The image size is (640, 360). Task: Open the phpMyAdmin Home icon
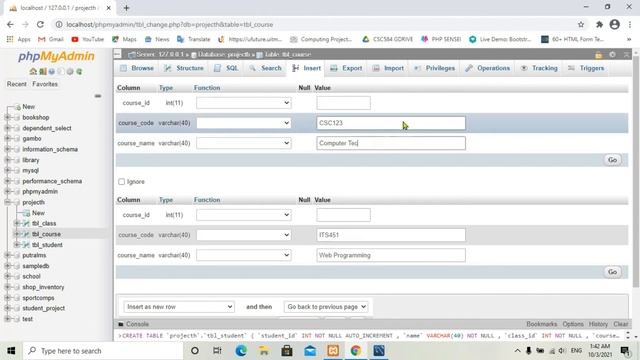33,71
